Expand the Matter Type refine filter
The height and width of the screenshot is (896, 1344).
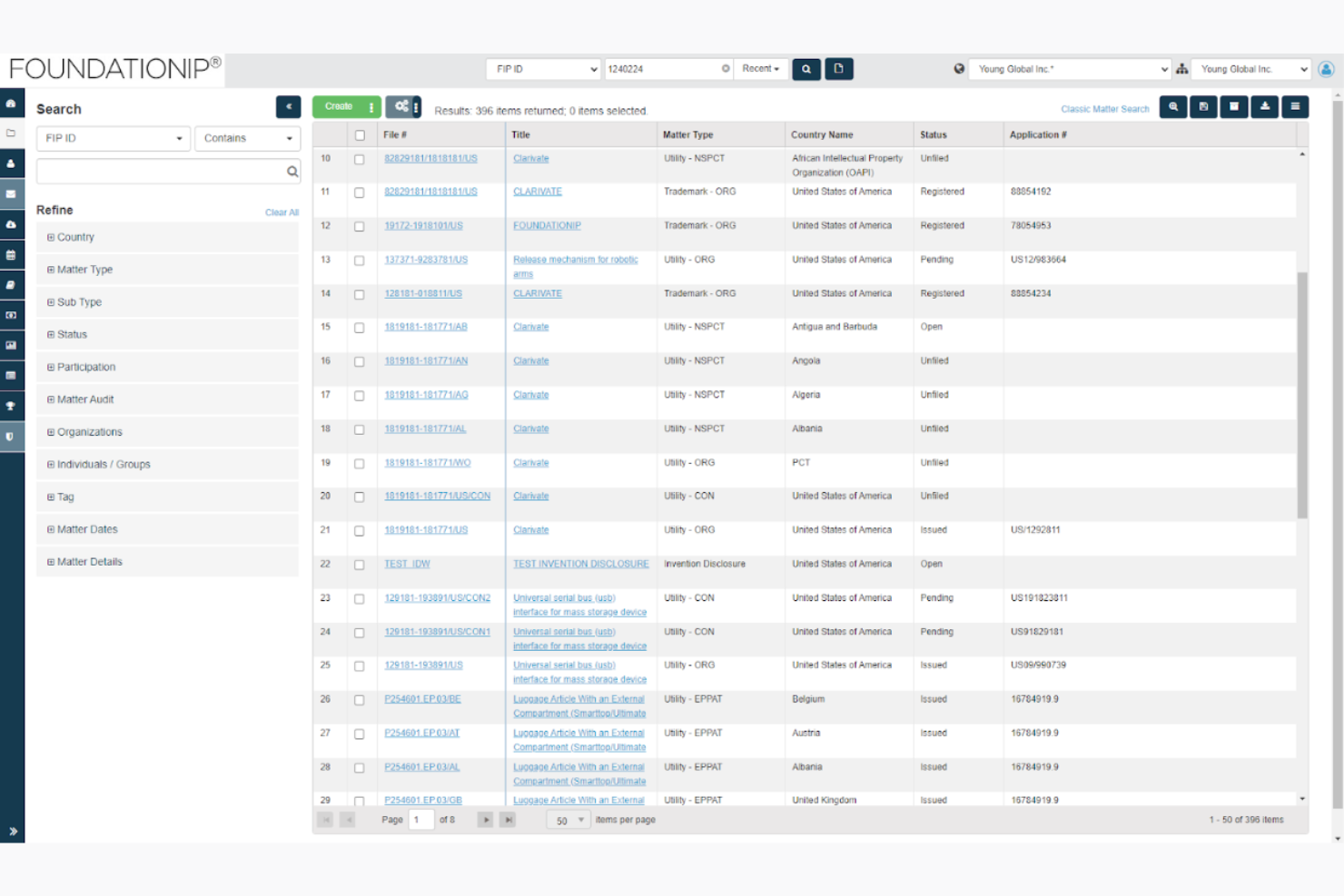point(167,270)
